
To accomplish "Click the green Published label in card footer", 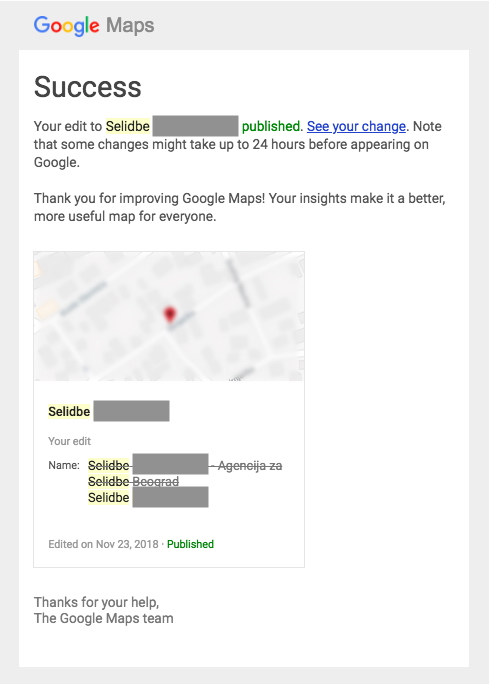I will coord(190,544).
